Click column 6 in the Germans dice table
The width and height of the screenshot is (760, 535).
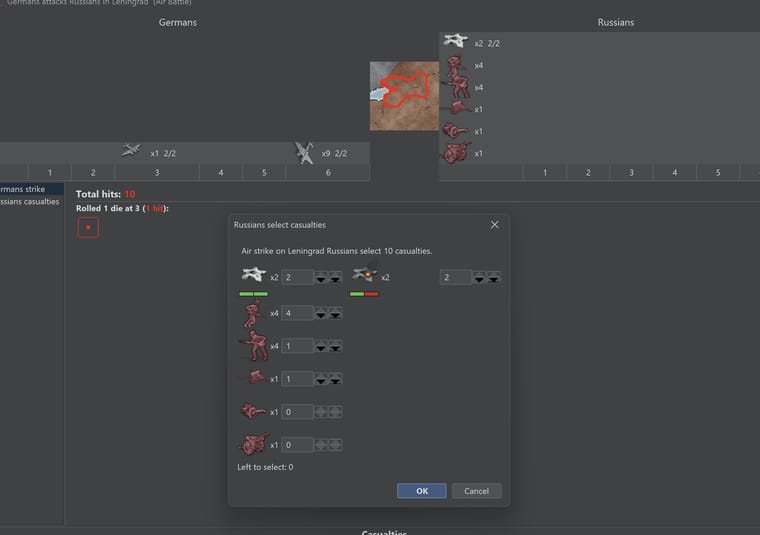point(328,173)
